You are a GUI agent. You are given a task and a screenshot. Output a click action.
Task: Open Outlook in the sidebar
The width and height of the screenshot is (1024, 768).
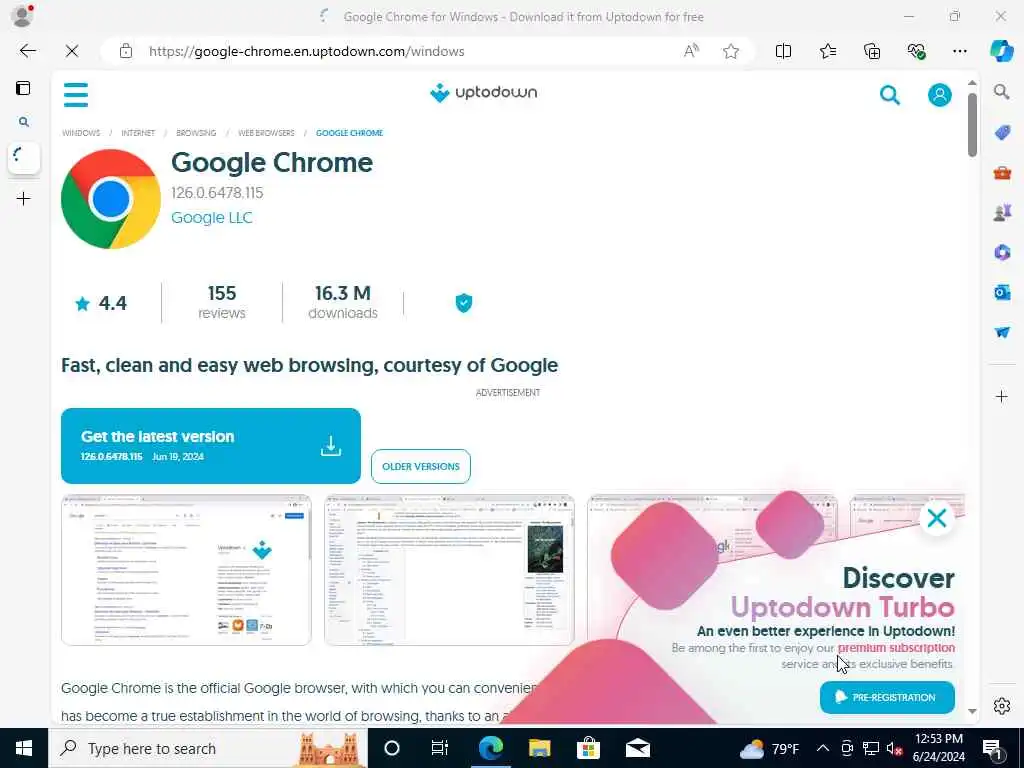pyautogui.click(x=1002, y=292)
